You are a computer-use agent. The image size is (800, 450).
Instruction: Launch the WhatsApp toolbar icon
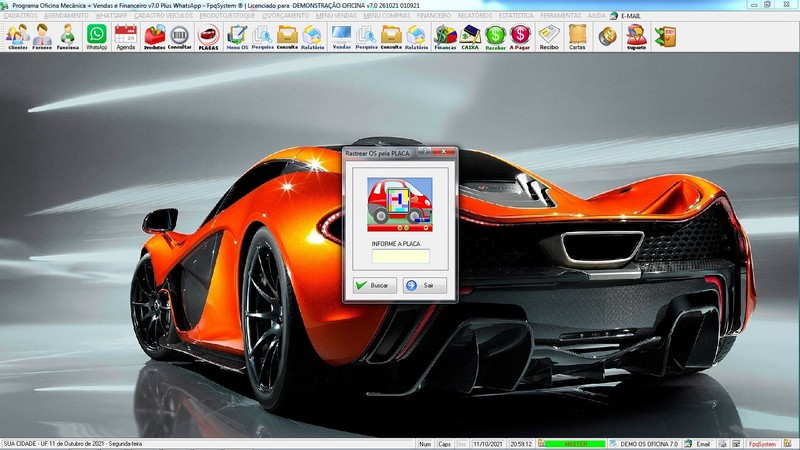(96, 37)
